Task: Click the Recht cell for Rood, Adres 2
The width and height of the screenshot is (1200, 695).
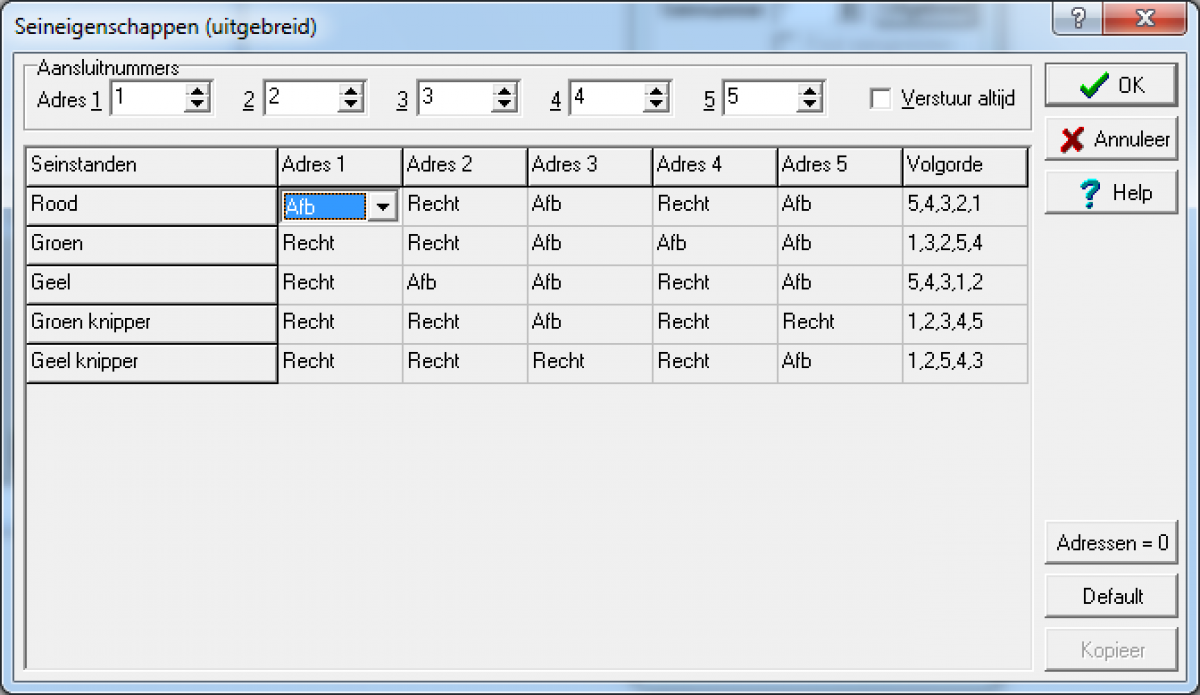Action: (465, 206)
